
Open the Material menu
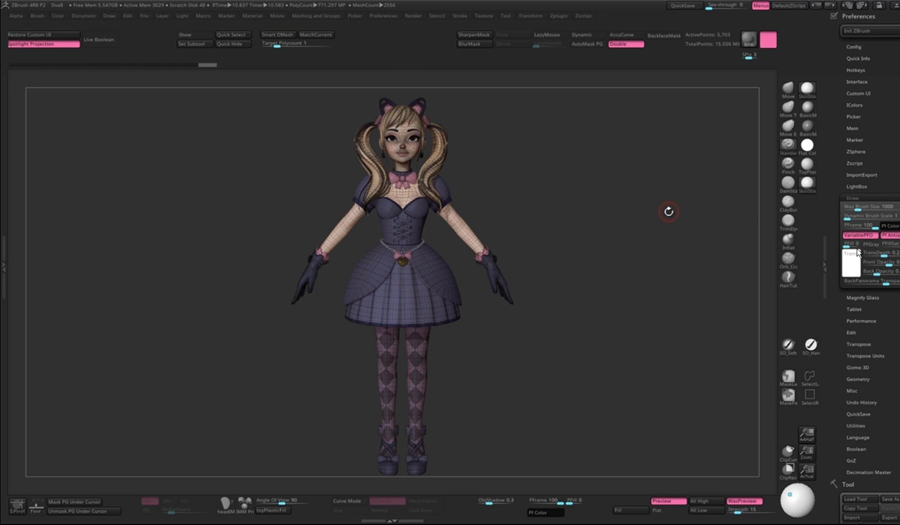tap(252, 16)
